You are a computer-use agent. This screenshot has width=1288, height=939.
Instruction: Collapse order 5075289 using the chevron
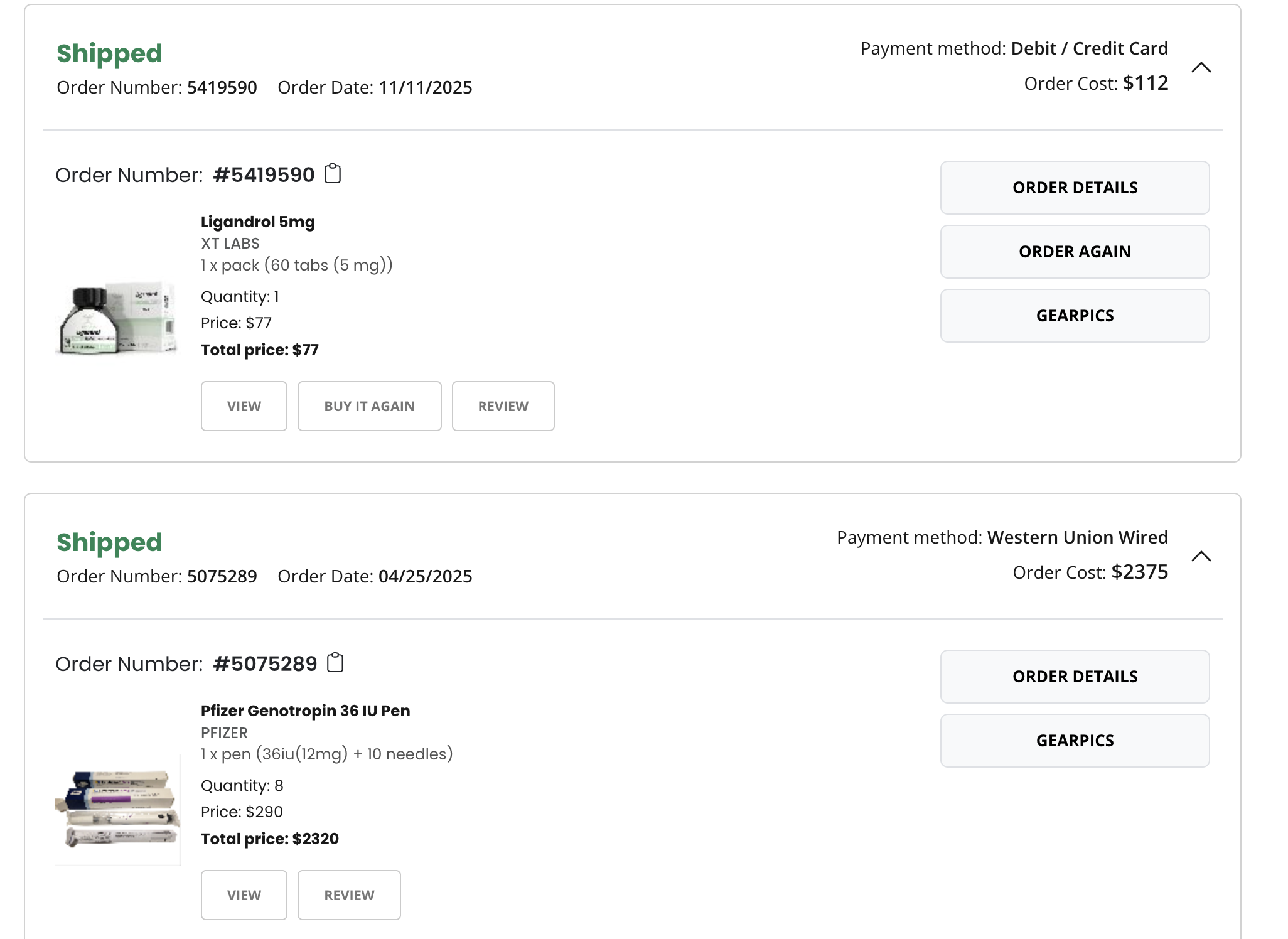(x=1201, y=556)
